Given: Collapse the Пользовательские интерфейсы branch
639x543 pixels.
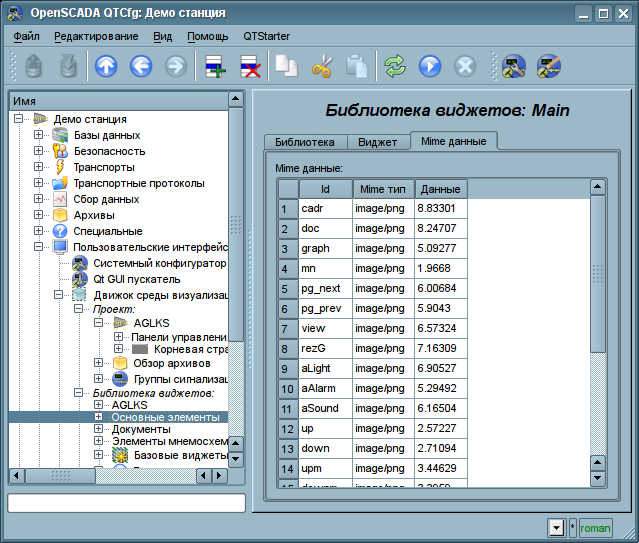Looking at the screenshot, I should coord(38,247).
